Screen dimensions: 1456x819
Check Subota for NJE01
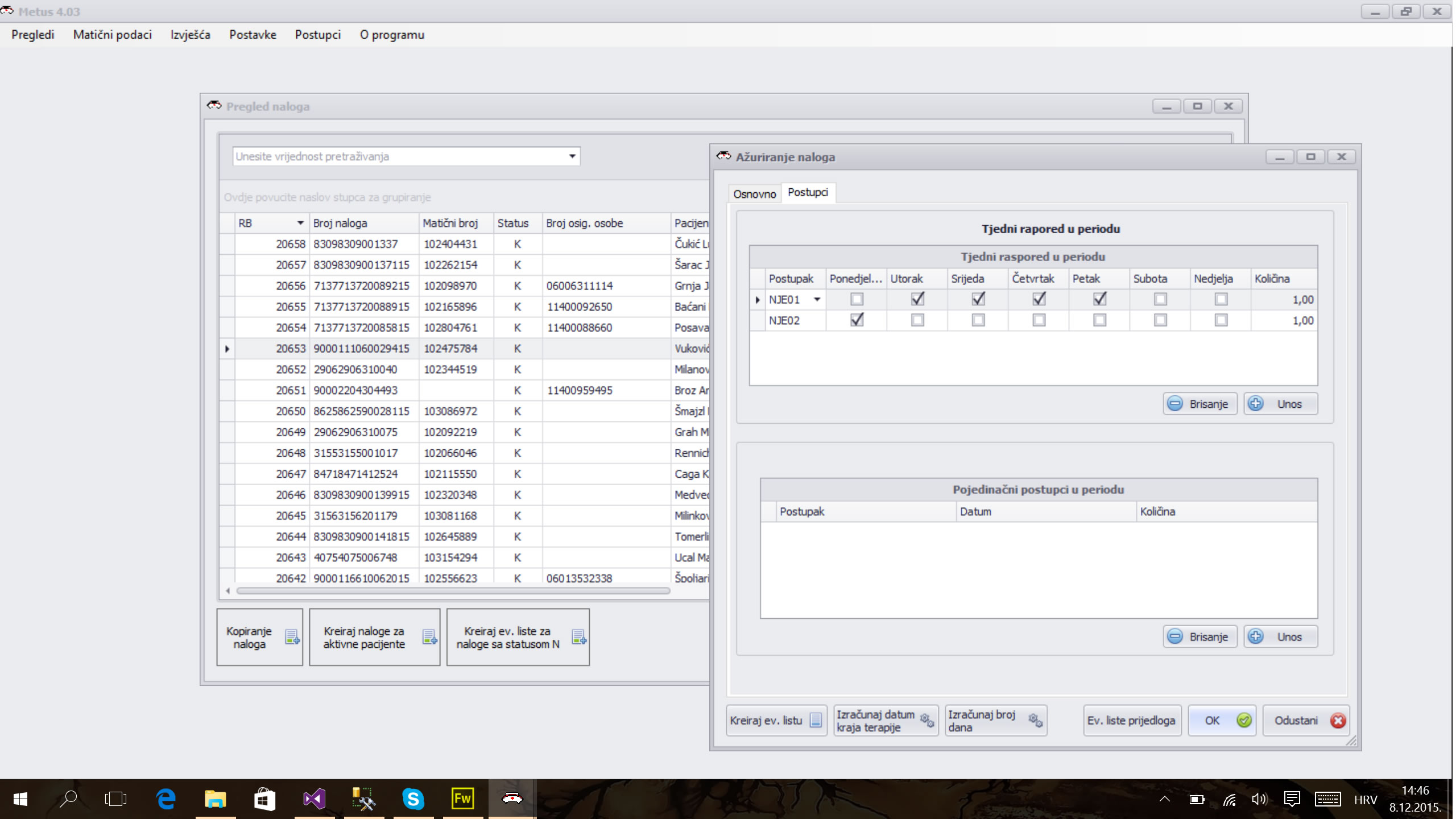click(x=1161, y=299)
